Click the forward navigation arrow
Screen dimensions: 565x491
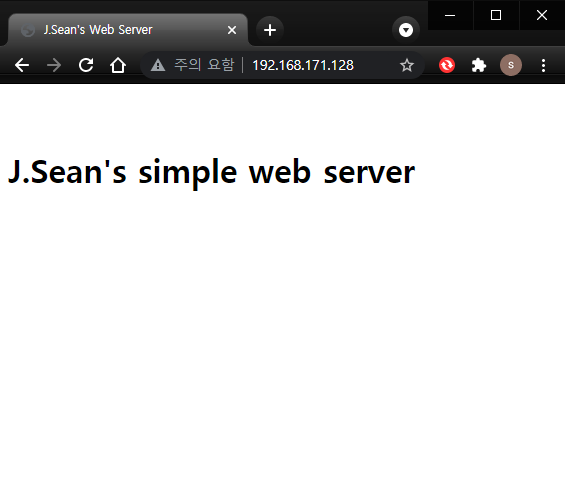(54, 65)
